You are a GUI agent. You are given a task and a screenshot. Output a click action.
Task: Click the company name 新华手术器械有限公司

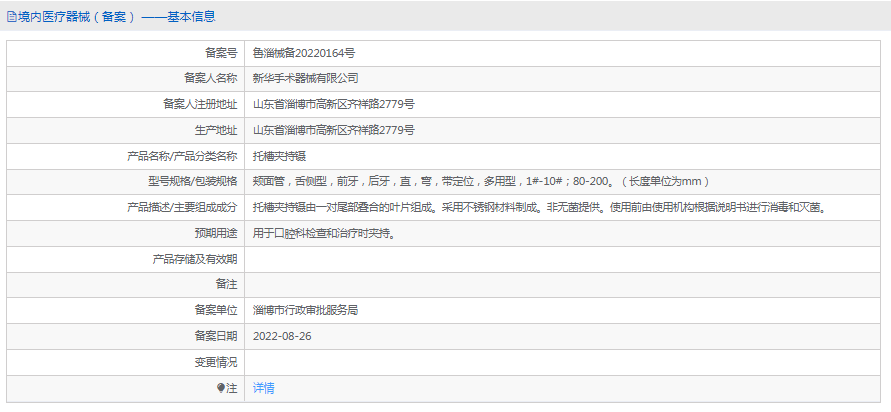click(x=306, y=79)
